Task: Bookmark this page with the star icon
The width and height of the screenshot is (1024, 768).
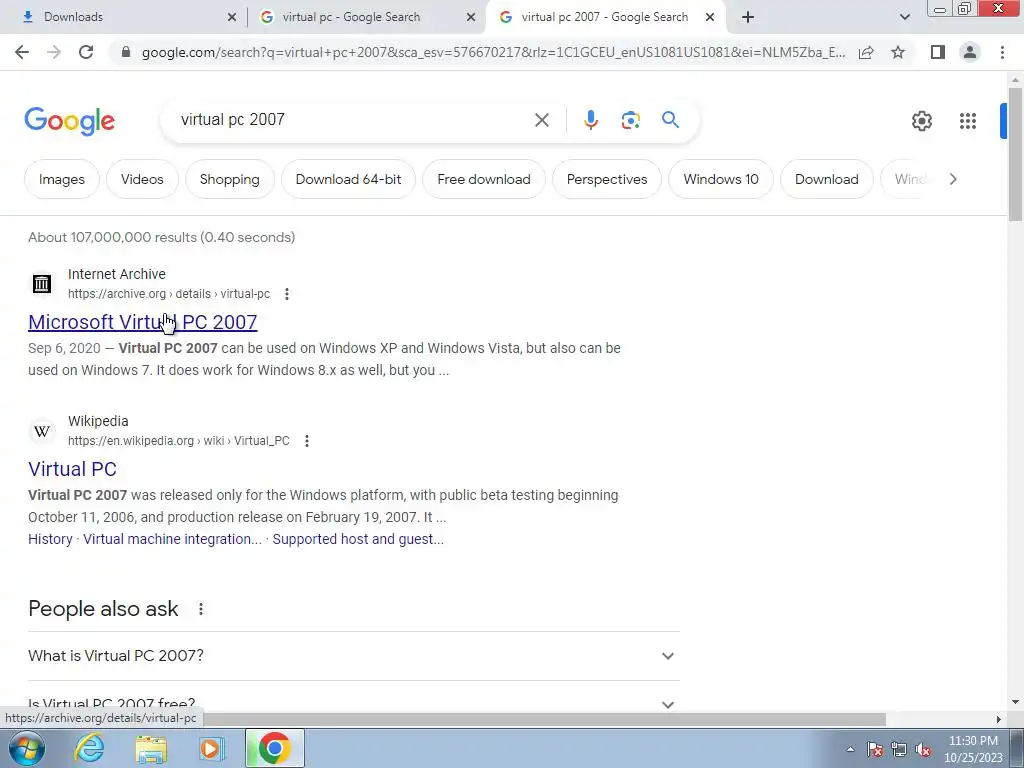Action: (x=898, y=52)
